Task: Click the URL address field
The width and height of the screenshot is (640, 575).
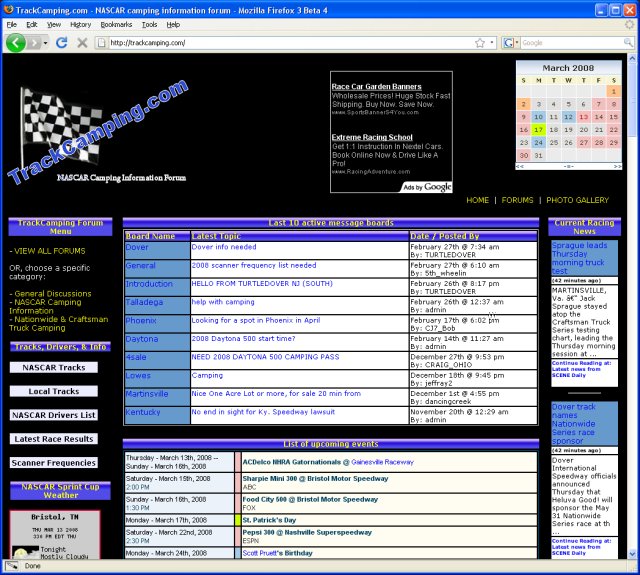Action: click(x=291, y=42)
